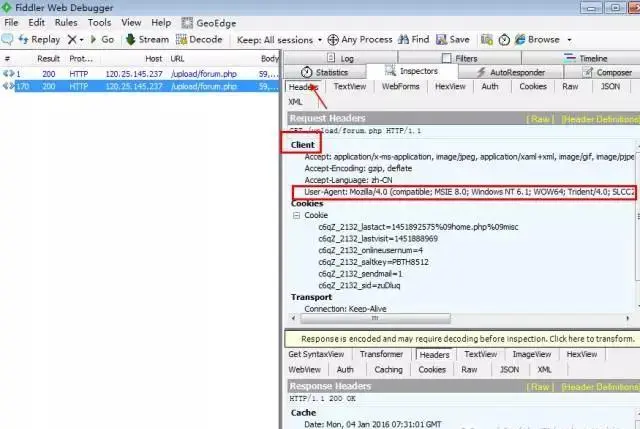Click the GeoEdge menu item

click(209, 23)
